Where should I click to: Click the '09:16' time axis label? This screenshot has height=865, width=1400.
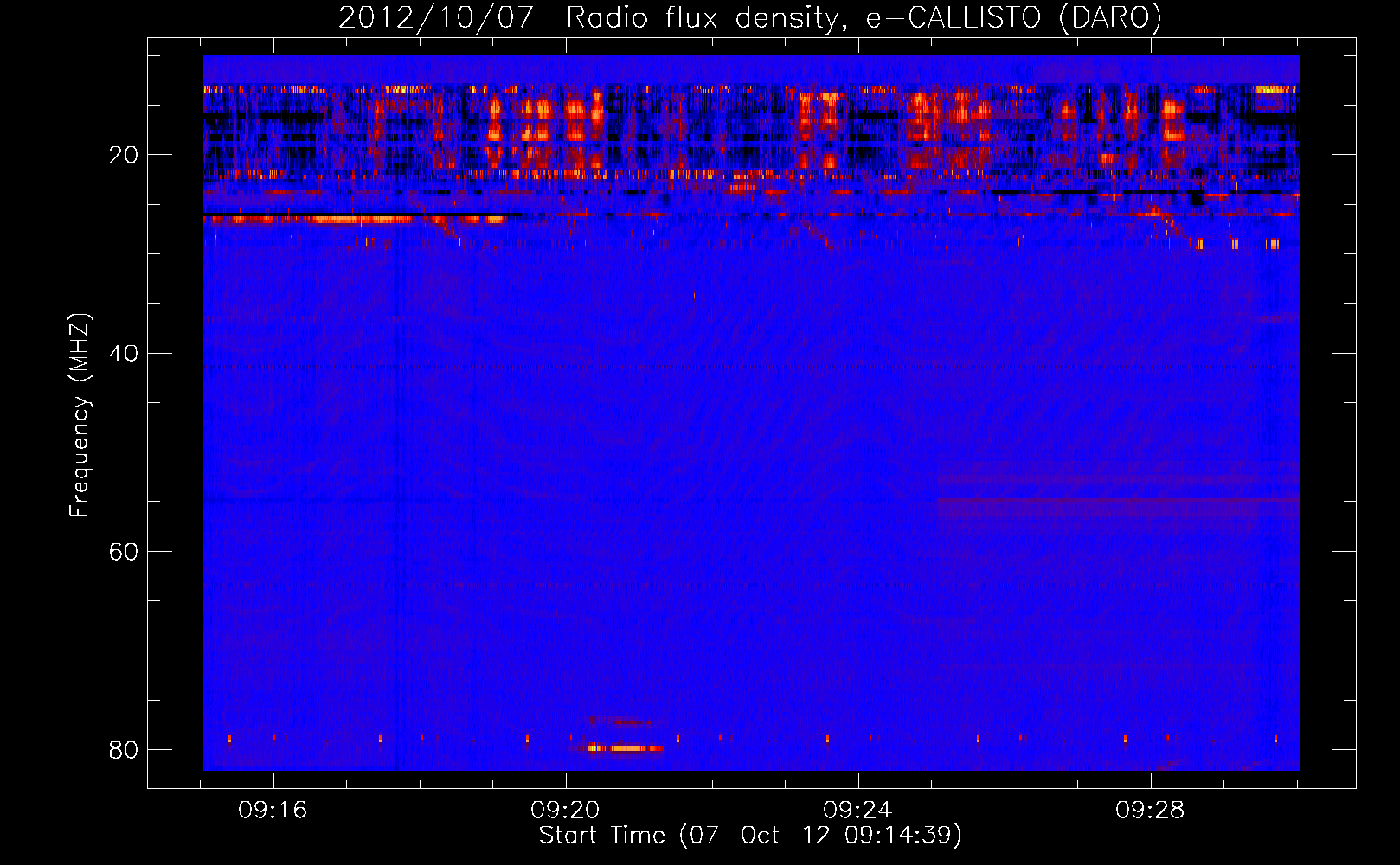pos(273,811)
